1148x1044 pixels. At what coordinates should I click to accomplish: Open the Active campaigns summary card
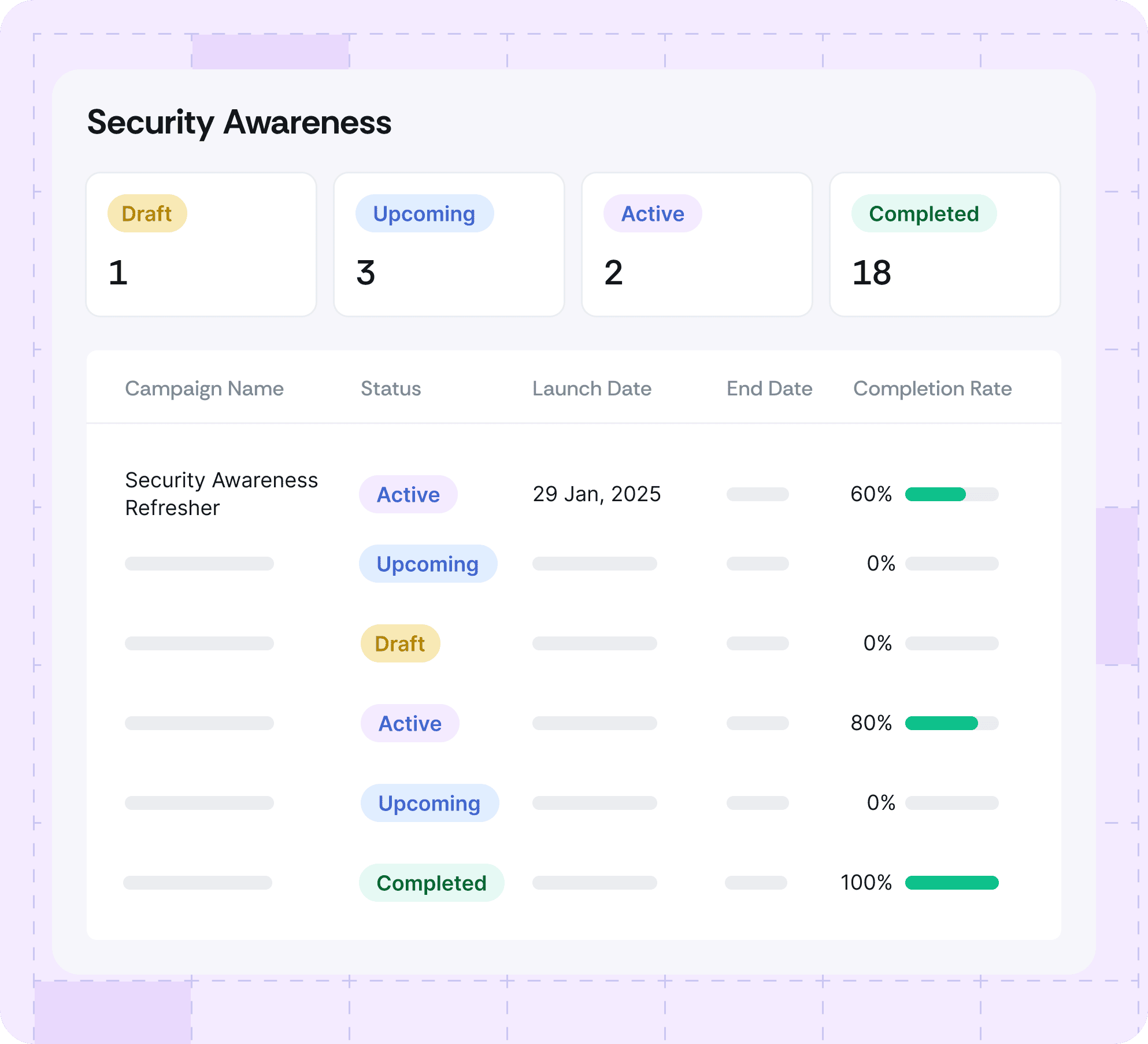pos(697,244)
